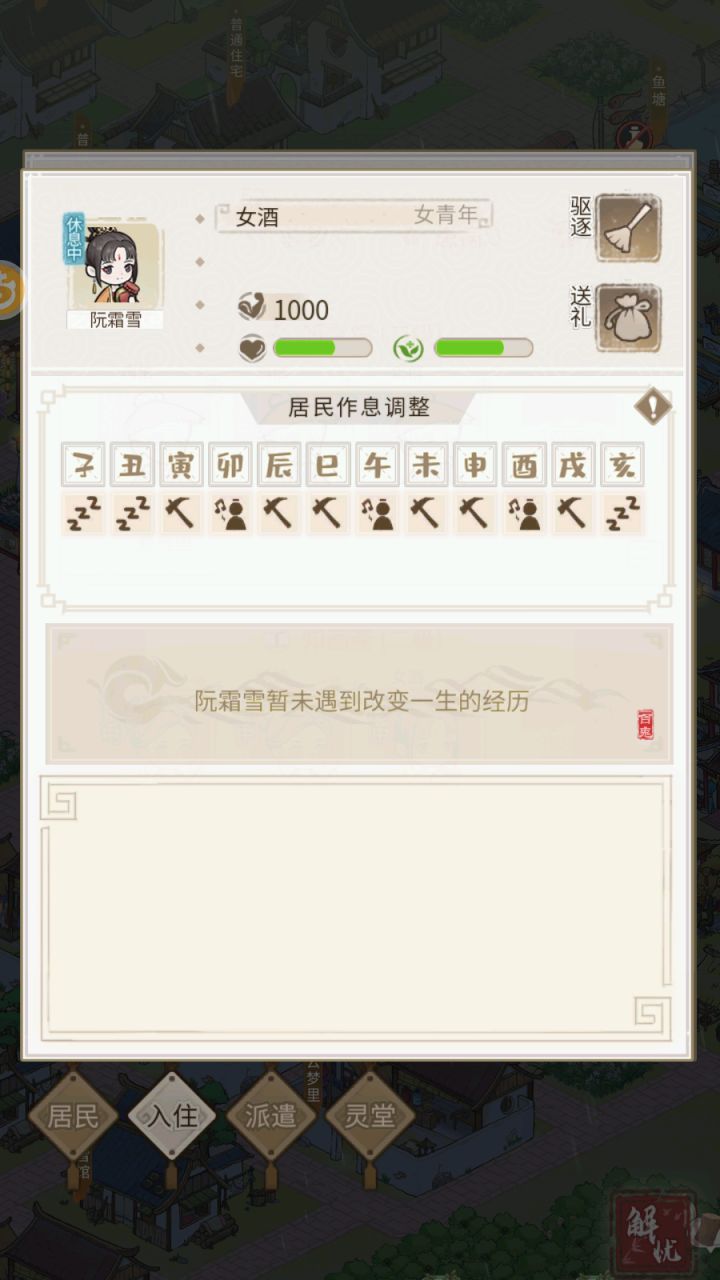Open the 派遣 dispatch tab
Screen dimensions: 720x1280
coord(271,1116)
